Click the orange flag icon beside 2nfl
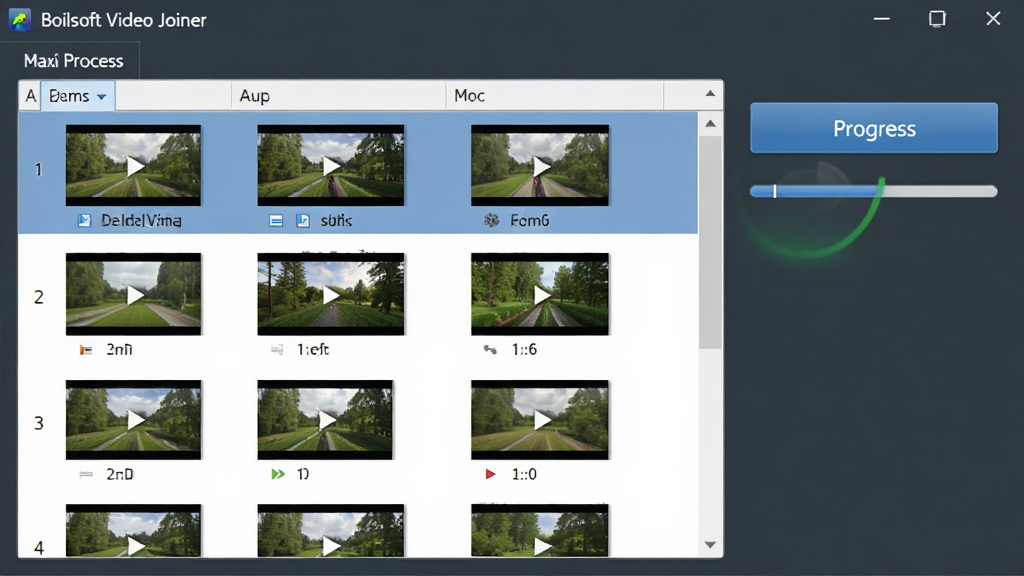The height and width of the screenshot is (576, 1024). (86, 350)
